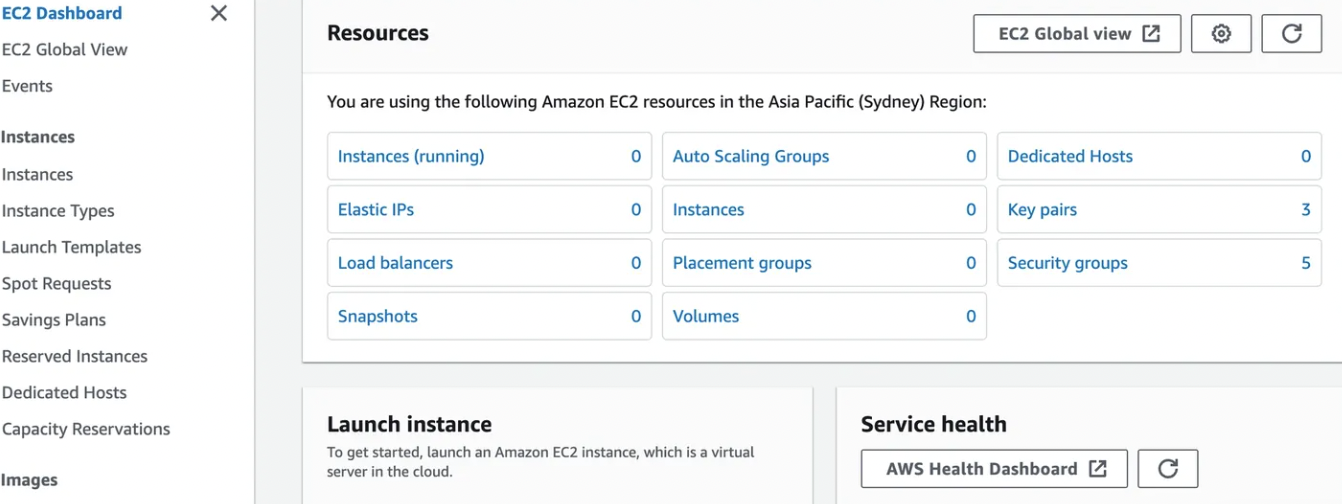
Task: Open Resources settings gear
Action: pyautogui.click(x=1221, y=33)
